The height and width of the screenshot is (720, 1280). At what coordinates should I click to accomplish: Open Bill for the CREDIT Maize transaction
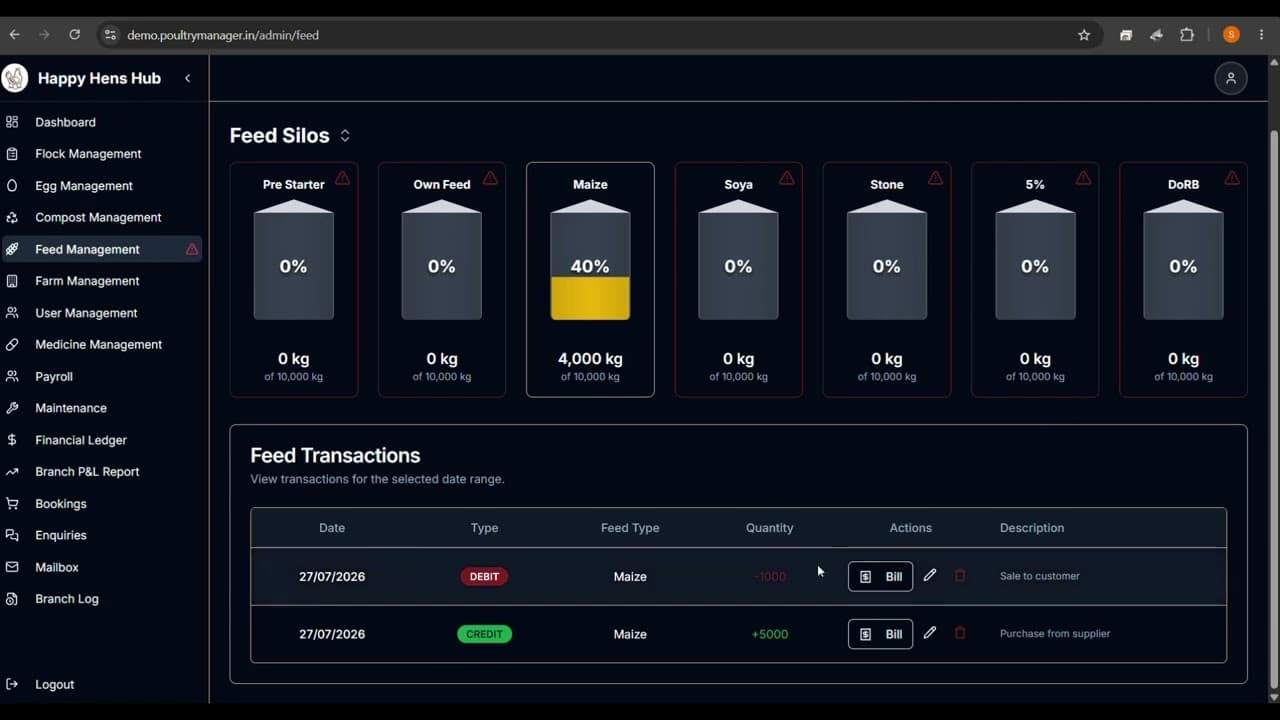pyautogui.click(x=880, y=634)
